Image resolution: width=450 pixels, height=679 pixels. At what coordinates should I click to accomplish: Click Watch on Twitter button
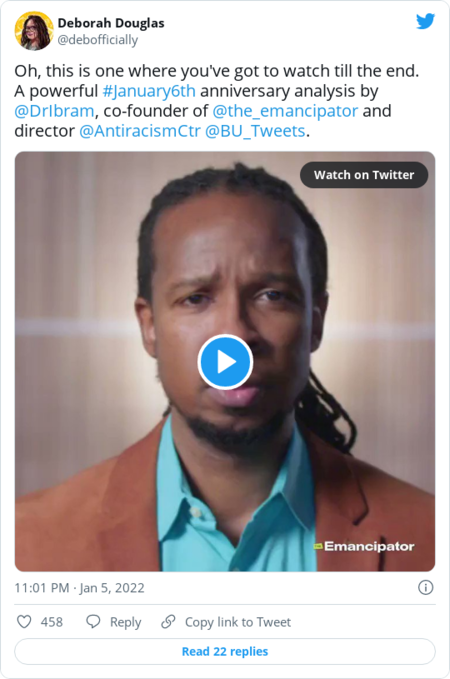tap(364, 175)
